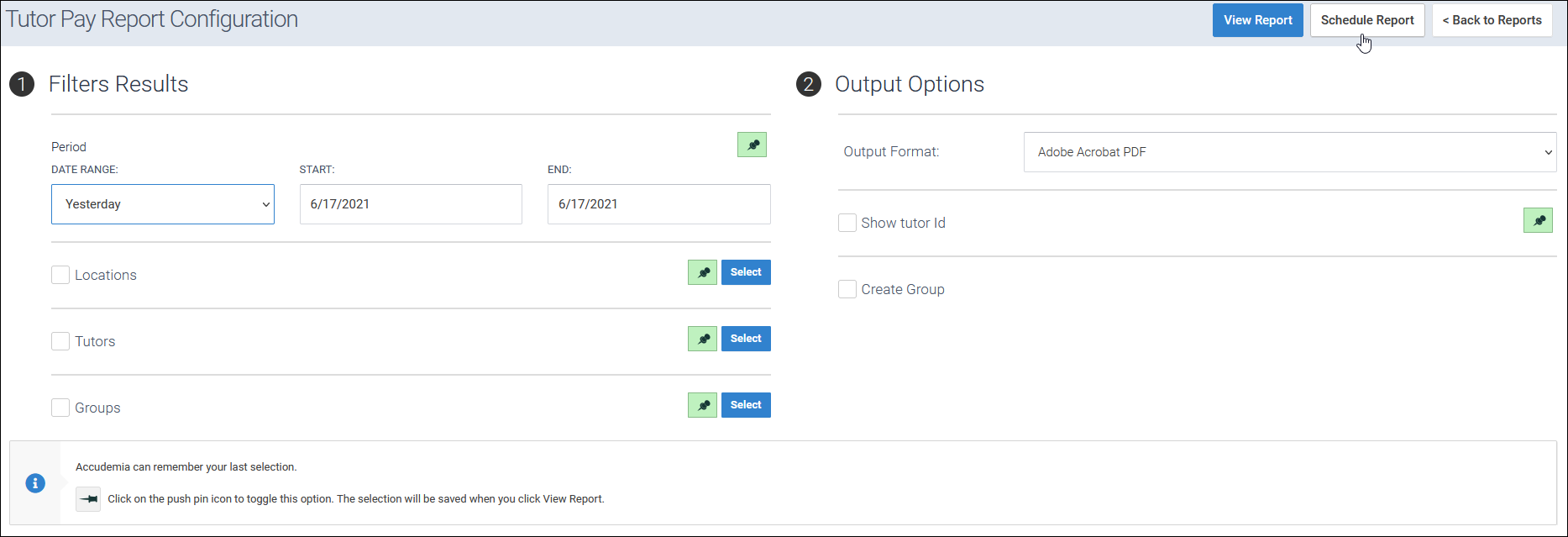Viewport: 1568px width, 537px height.
Task: Toggle the Locations push pin icon
Action: coord(702,272)
